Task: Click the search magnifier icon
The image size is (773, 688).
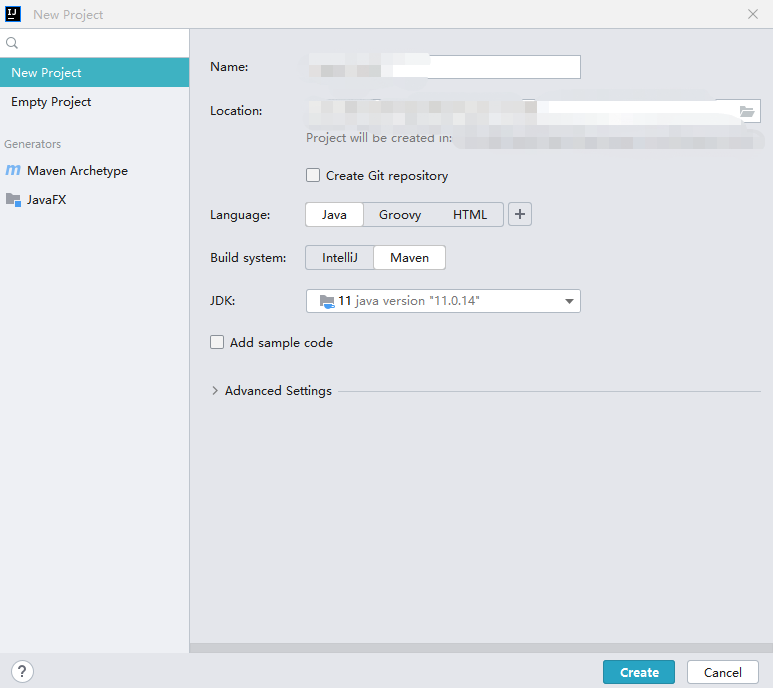Action: click(x=12, y=43)
